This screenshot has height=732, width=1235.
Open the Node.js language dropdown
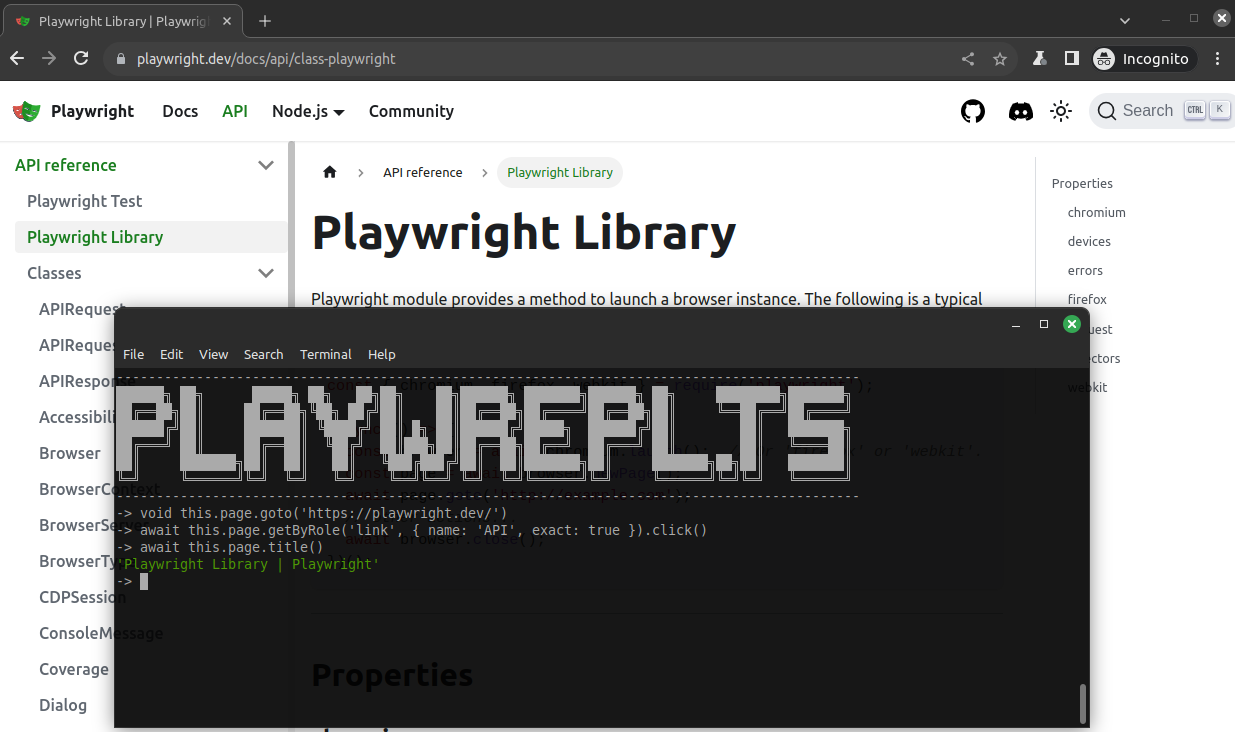(x=308, y=111)
